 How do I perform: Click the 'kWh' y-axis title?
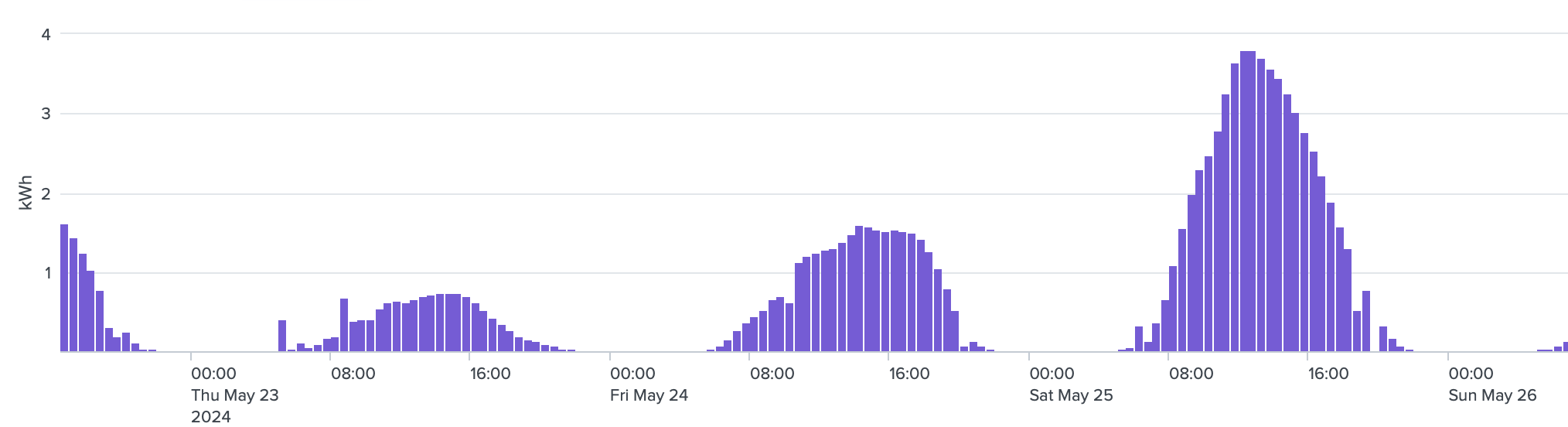[x=26, y=193]
